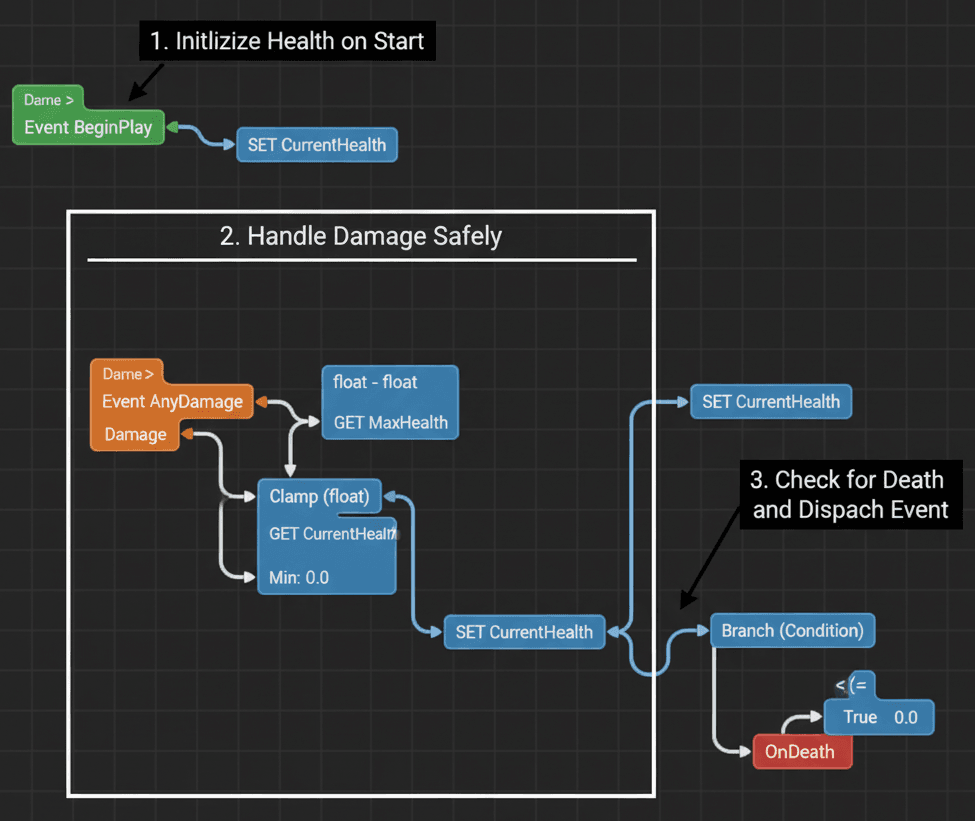
Task: Select the Branch (Condition) node
Action: [792, 631]
